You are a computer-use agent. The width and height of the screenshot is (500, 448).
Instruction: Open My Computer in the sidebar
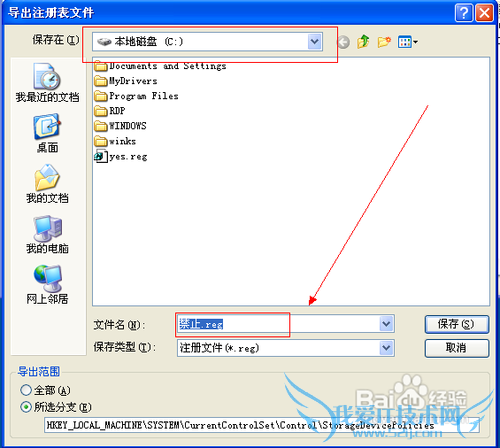pos(47,234)
